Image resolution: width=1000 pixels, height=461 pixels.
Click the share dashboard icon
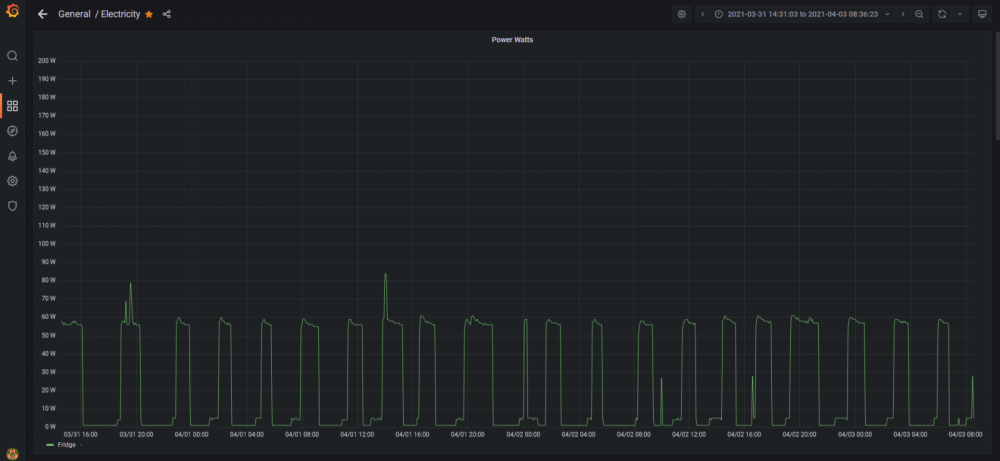166,14
